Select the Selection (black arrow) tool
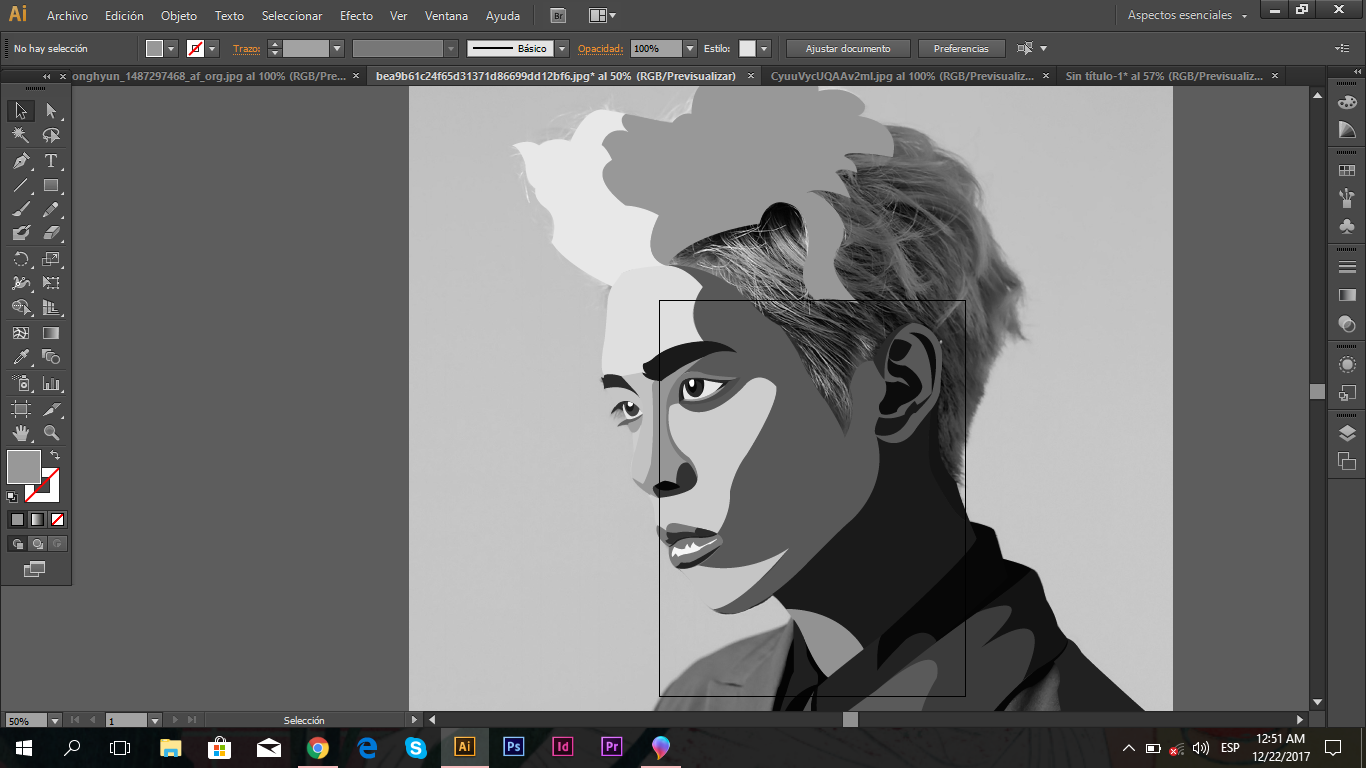 [x=20, y=111]
